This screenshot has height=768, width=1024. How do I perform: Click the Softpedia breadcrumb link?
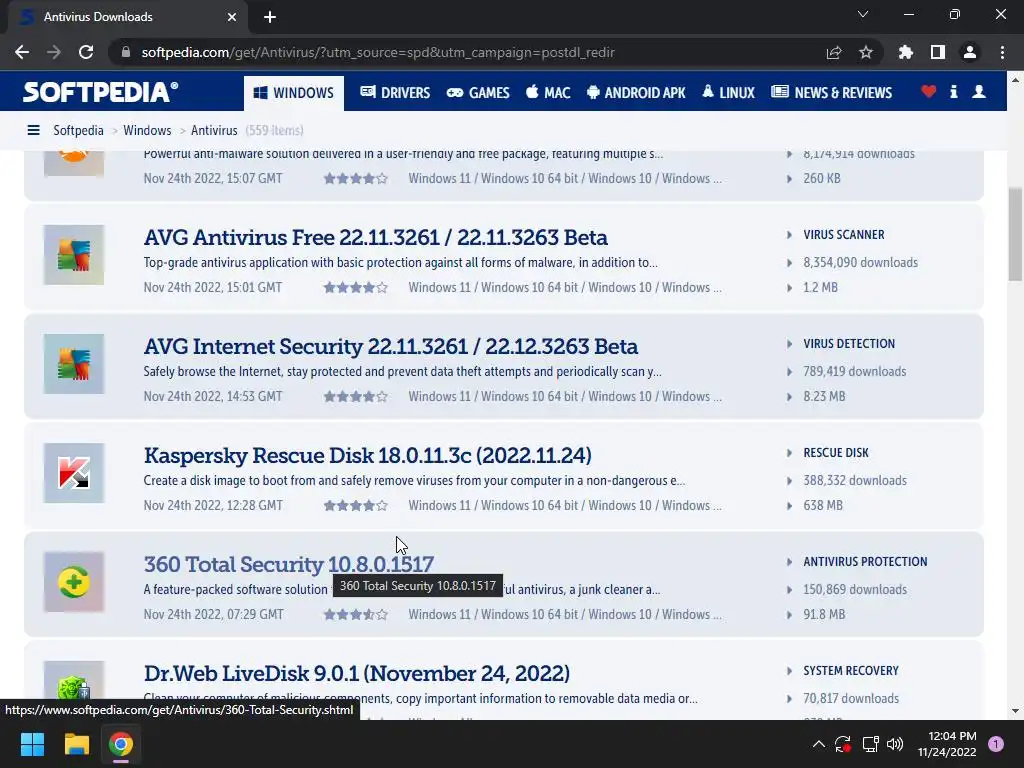click(x=78, y=131)
